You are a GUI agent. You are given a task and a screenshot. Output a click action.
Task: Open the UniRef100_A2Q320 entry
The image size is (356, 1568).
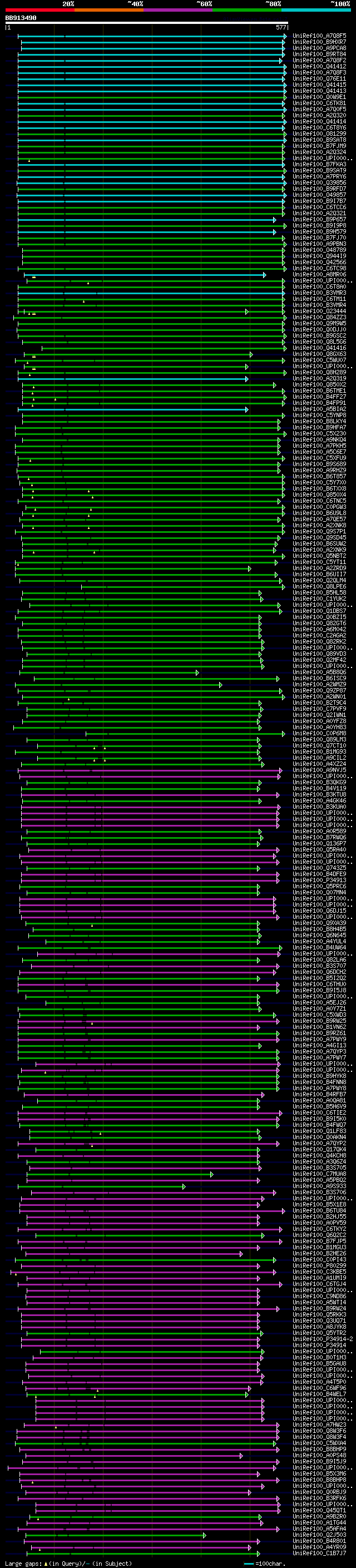point(319,116)
